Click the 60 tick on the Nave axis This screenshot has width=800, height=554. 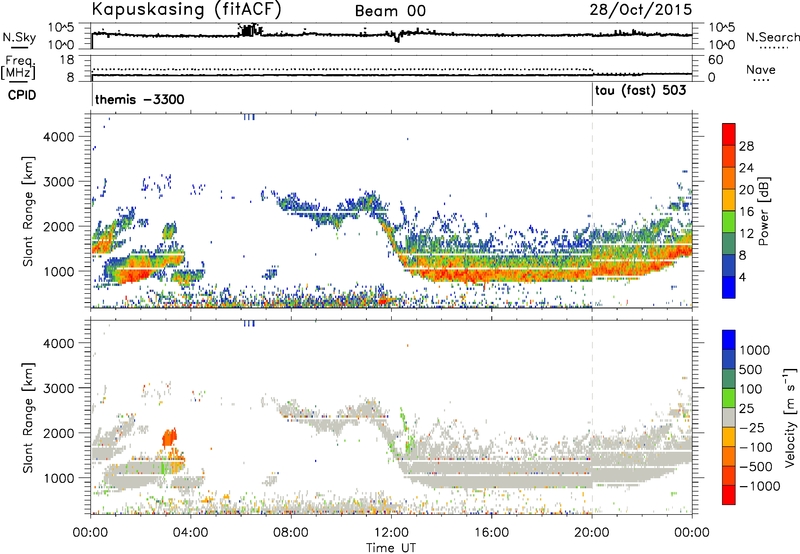(715, 60)
